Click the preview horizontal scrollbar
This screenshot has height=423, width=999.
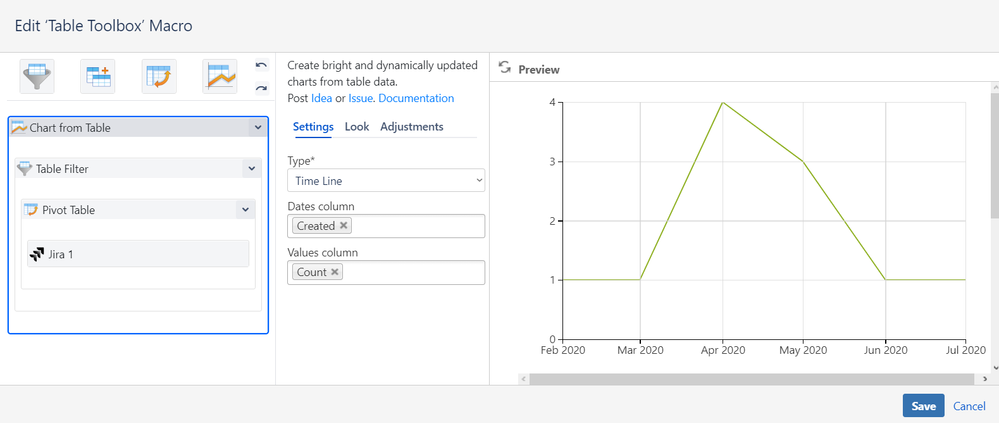[750, 378]
